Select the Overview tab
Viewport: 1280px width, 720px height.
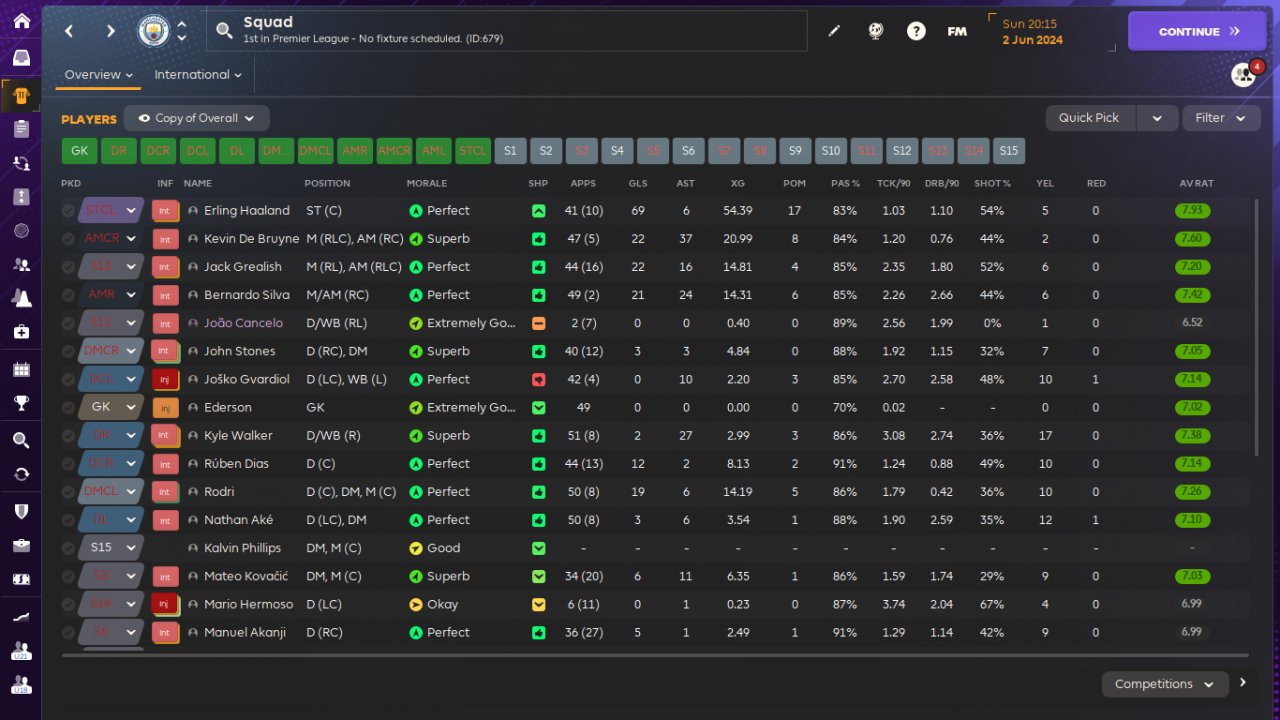(x=99, y=75)
